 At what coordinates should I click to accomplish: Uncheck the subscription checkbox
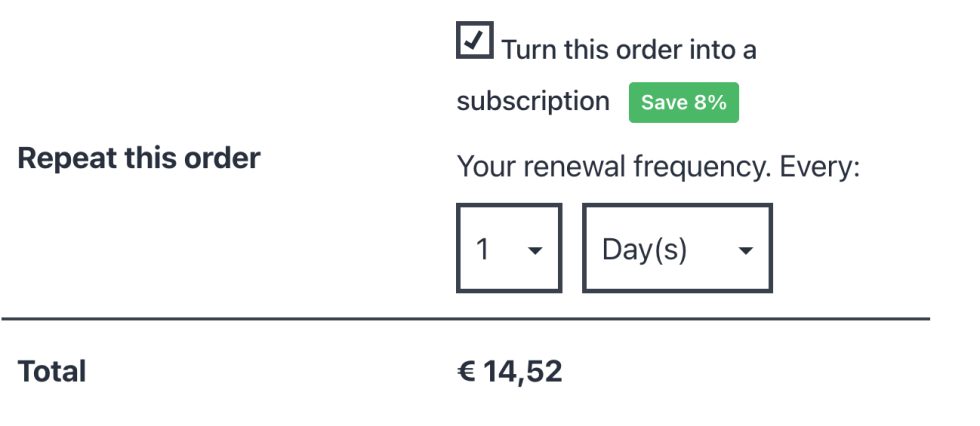click(474, 40)
